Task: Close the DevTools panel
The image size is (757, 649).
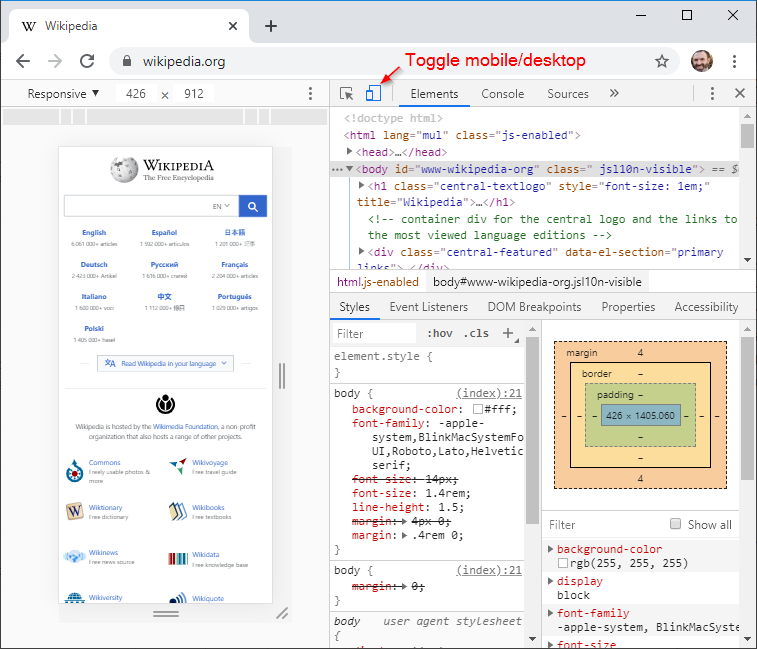Action: click(x=740, y=94)
